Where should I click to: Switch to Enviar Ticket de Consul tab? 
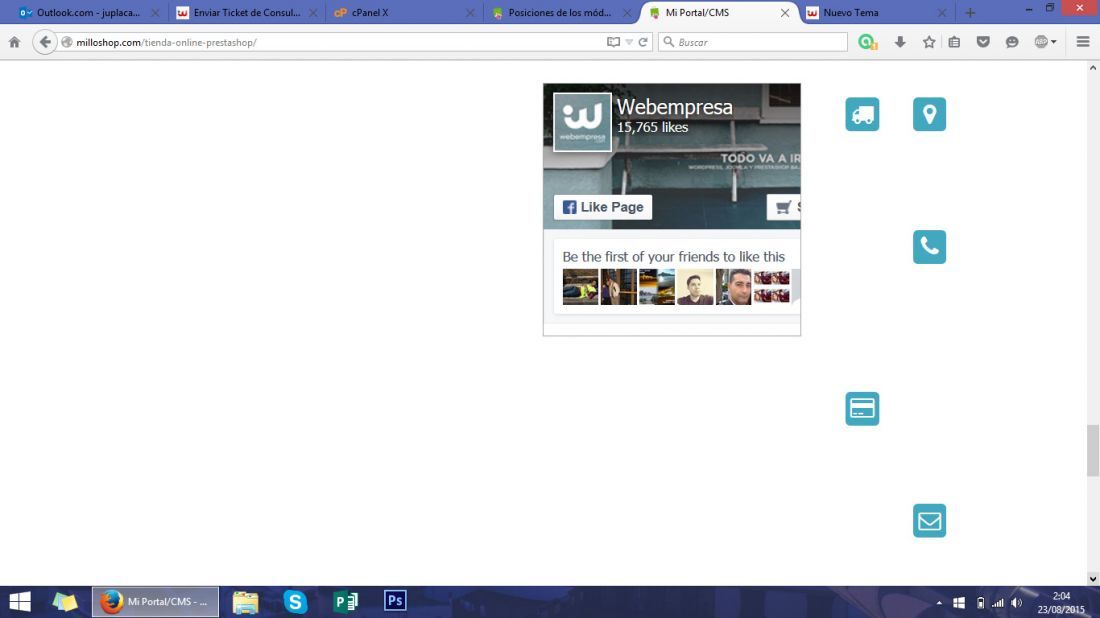[247, 13]
